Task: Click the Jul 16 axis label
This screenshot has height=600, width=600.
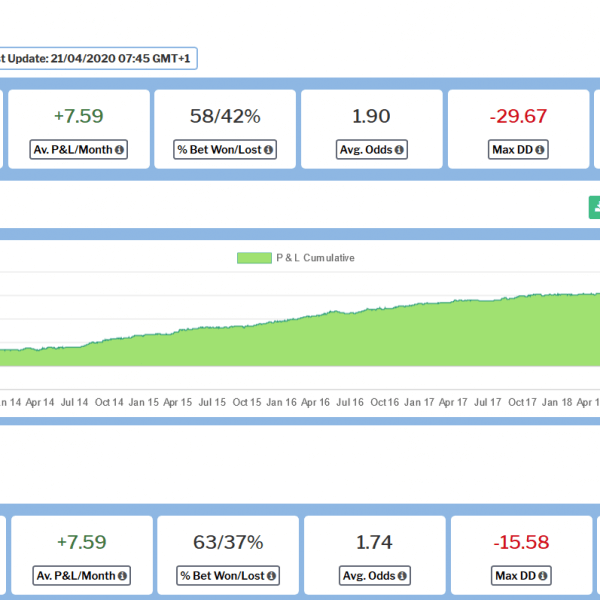Action: (x=350, y=403)
